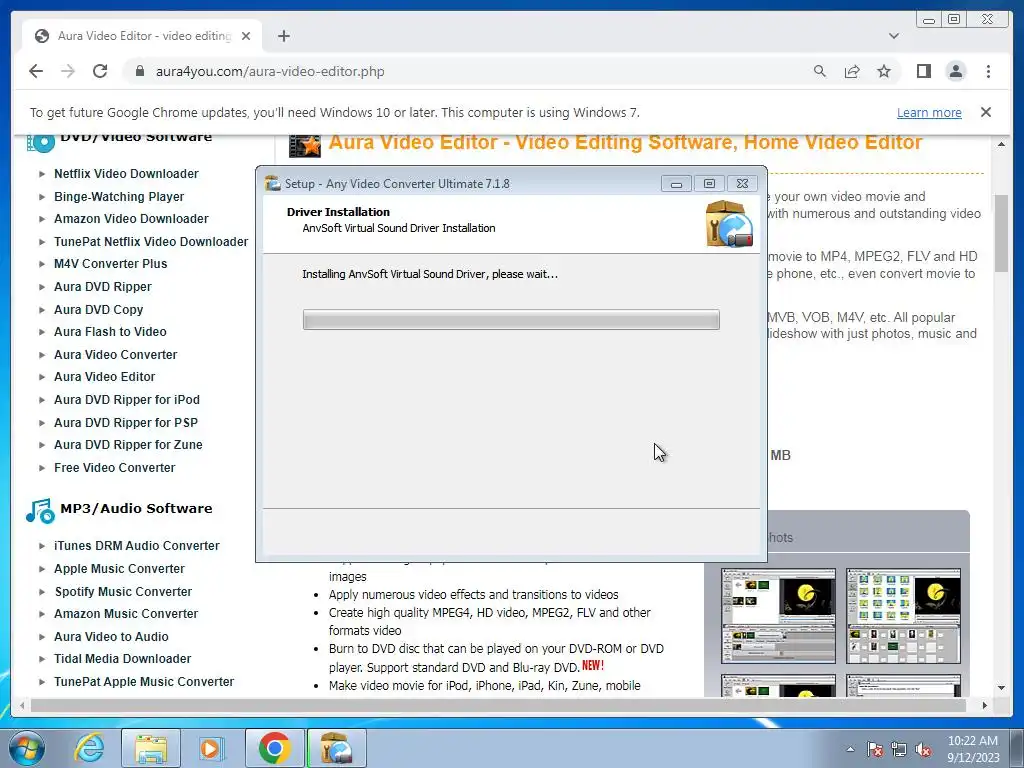Click the MP3/Audio Software music icon
This screenshot has height=768, width=1024.
coord(40,511)
